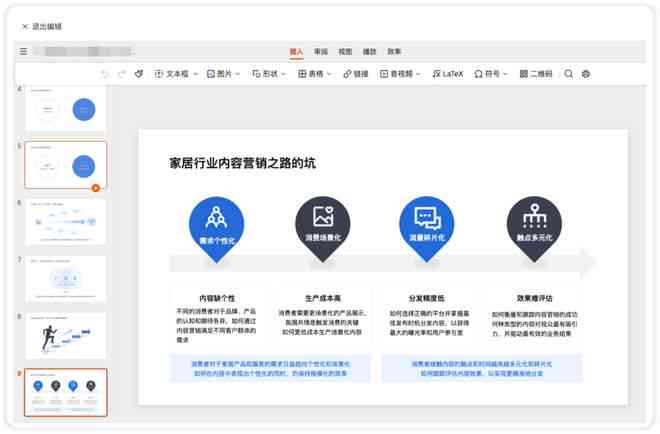Click the magnifier search icon

(x=569, y=74)
